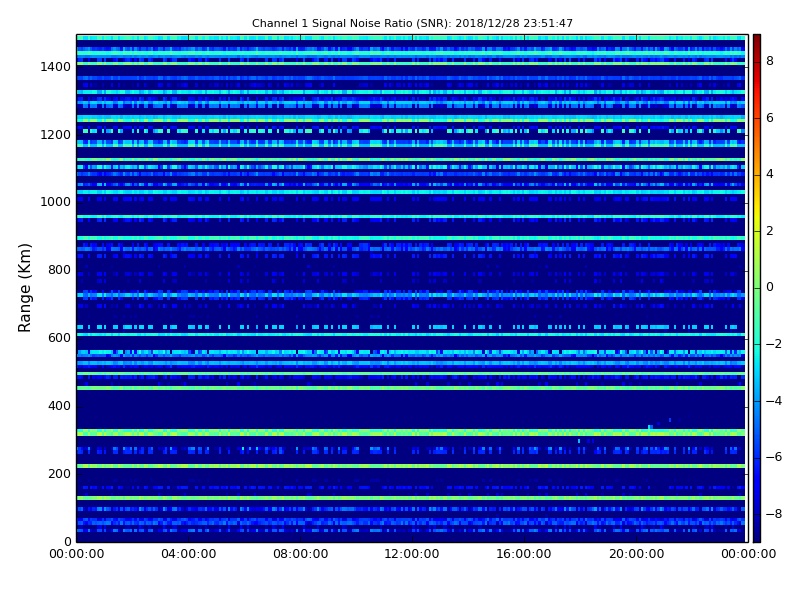800x600 pixels.
Task: Click the 600 range tick label
Action: click(x=59, y=338)
